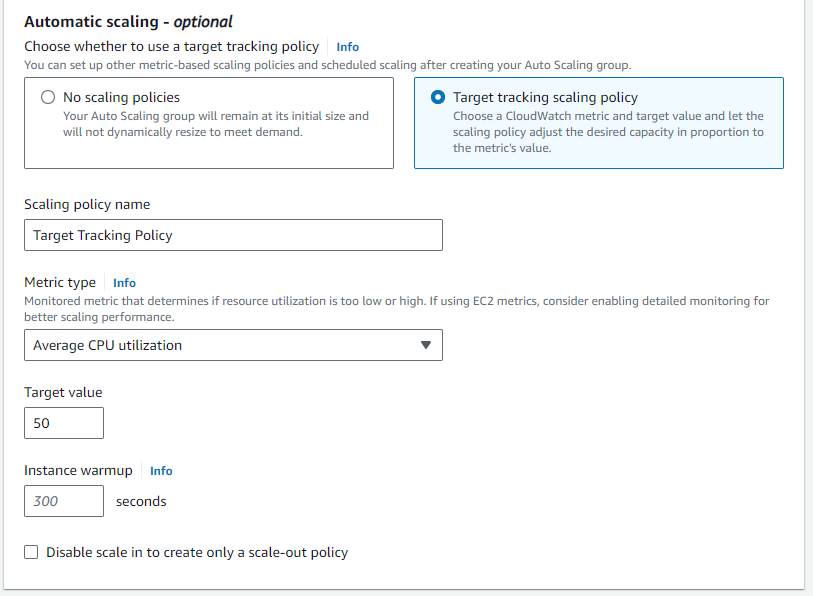Open the Info link next to Metric type
This screenshot has height=596, width=813.
pyautogui.click(x=124, y=283)
